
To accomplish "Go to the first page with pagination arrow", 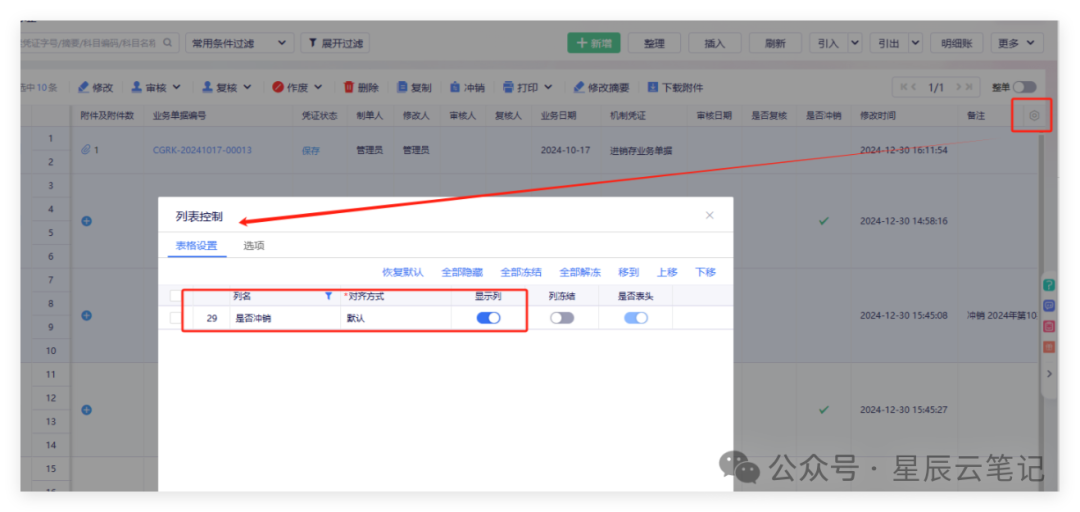I will click(904, 87).
